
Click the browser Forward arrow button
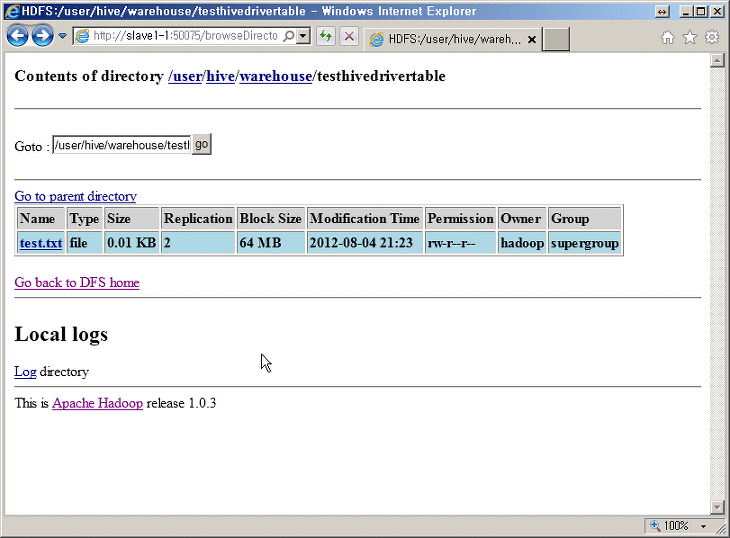[42, 37]
